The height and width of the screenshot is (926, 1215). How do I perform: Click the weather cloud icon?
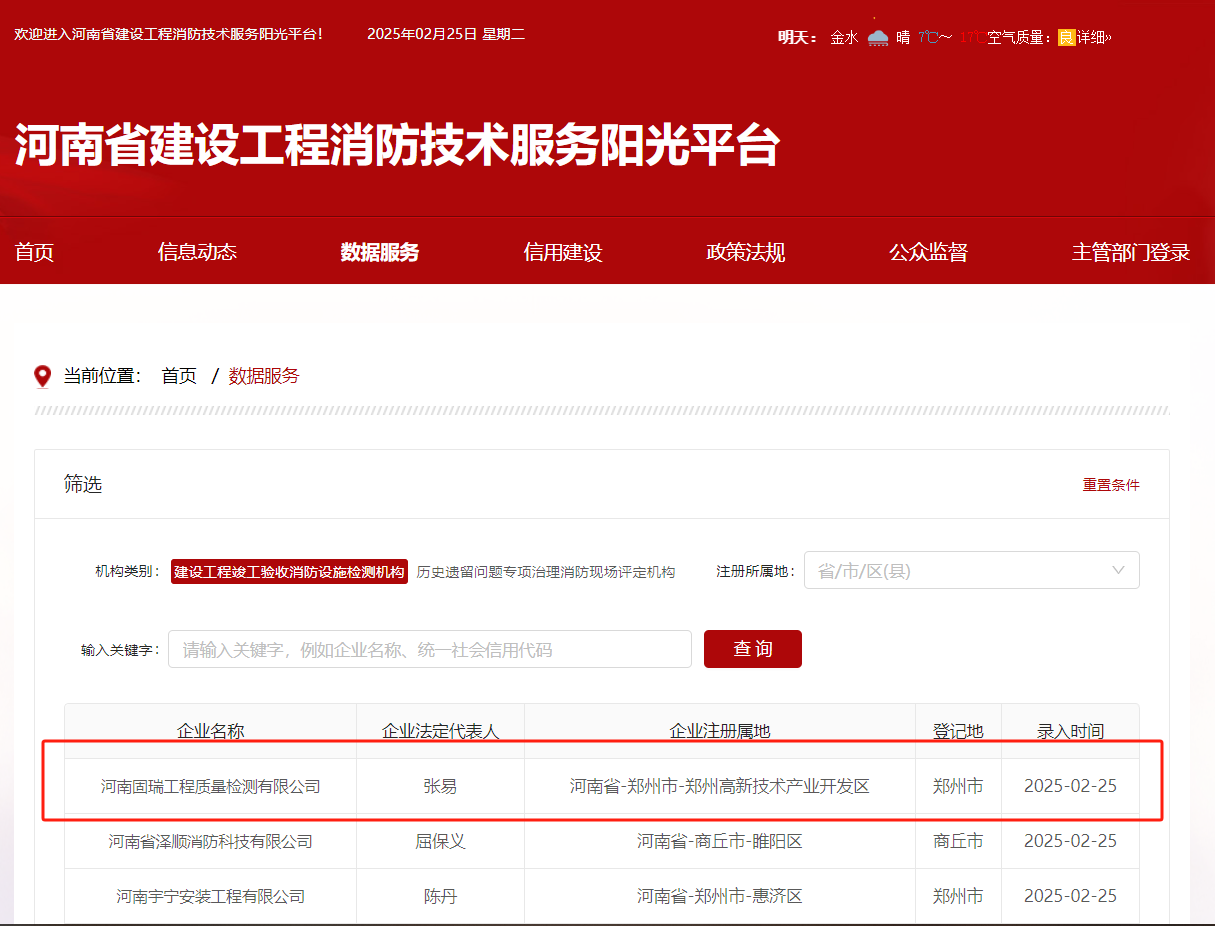tap(877, 37)
